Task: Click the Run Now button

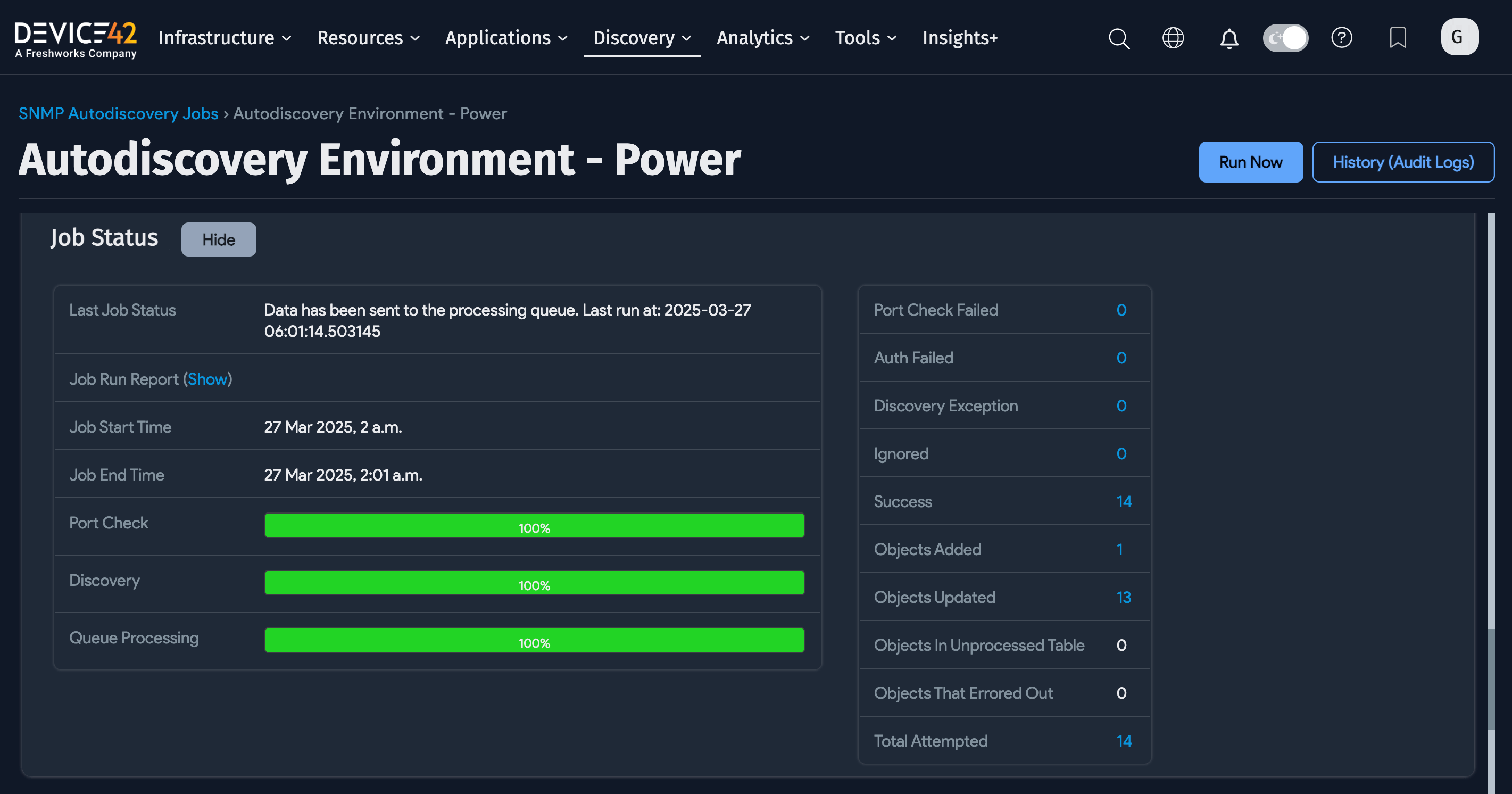Action: click(1250, 162)
